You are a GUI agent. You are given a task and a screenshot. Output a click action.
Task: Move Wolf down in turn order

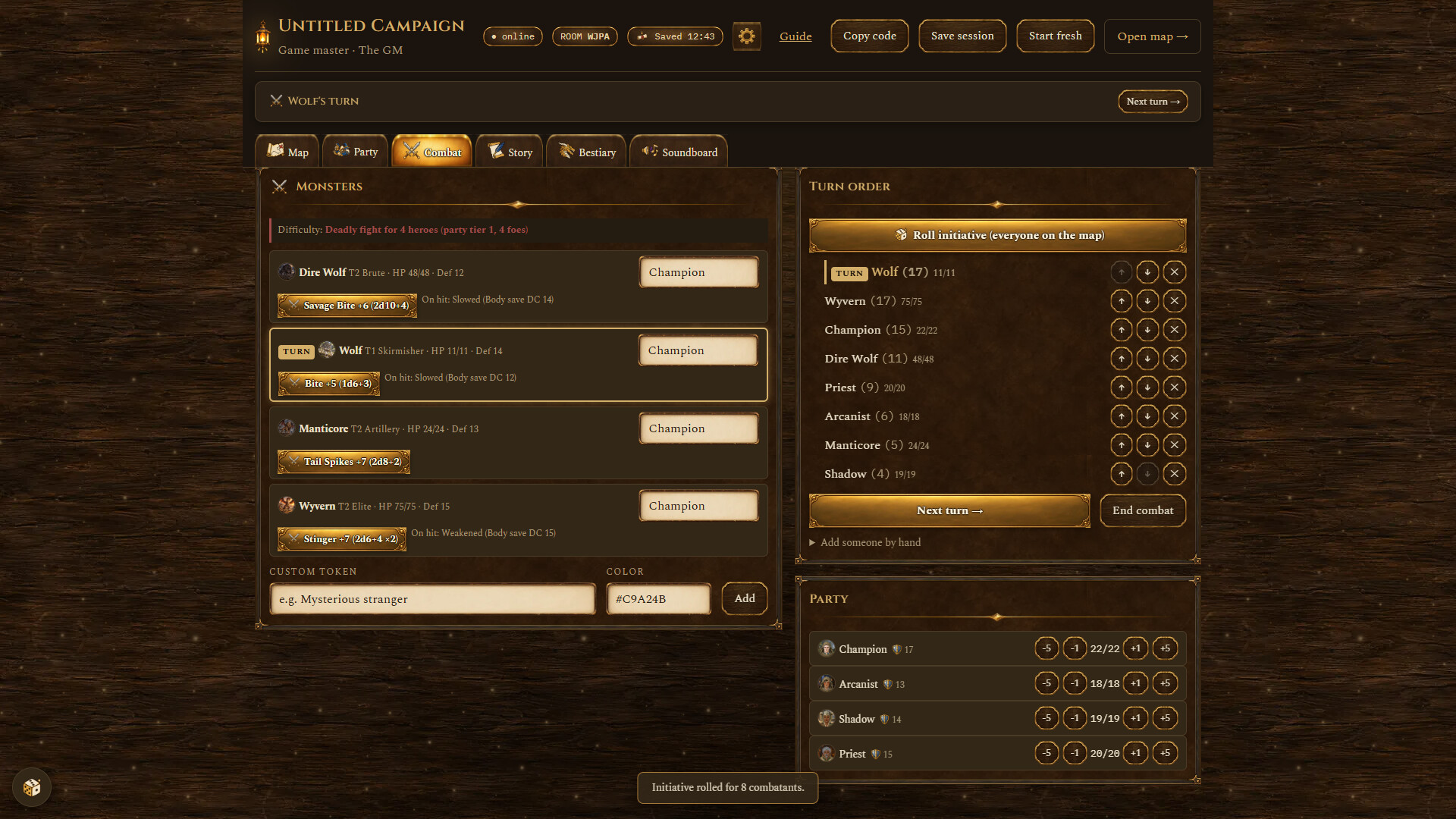point(1147,272)
